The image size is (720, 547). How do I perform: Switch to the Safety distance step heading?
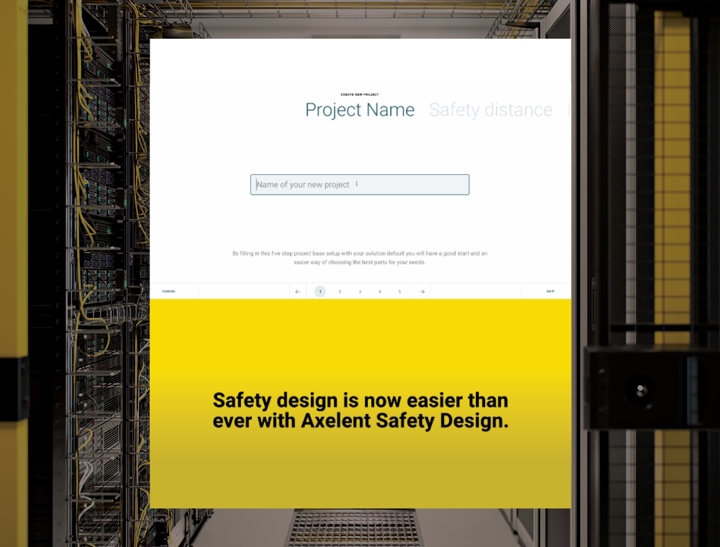click(x=490, y=110)
